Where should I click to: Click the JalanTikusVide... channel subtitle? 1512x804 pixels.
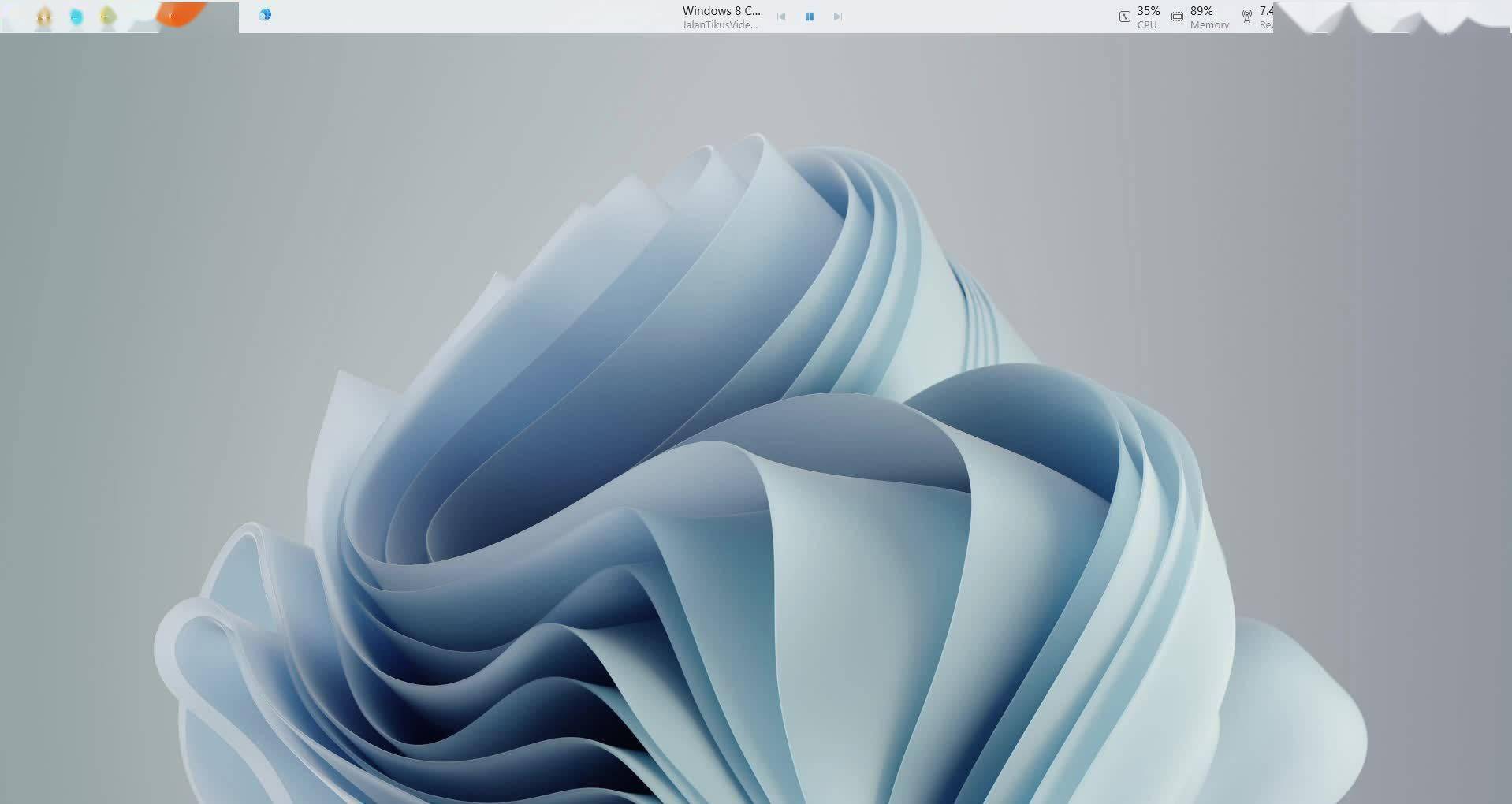tap(719, 25)
